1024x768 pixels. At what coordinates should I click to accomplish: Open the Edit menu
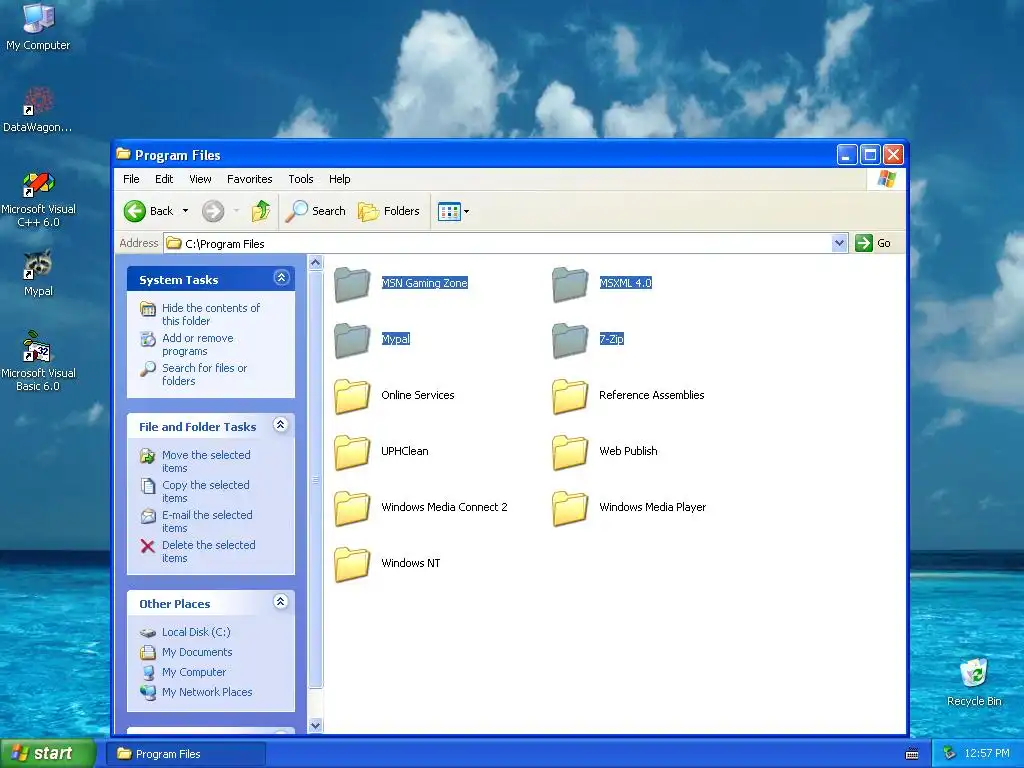click(164, 179)
